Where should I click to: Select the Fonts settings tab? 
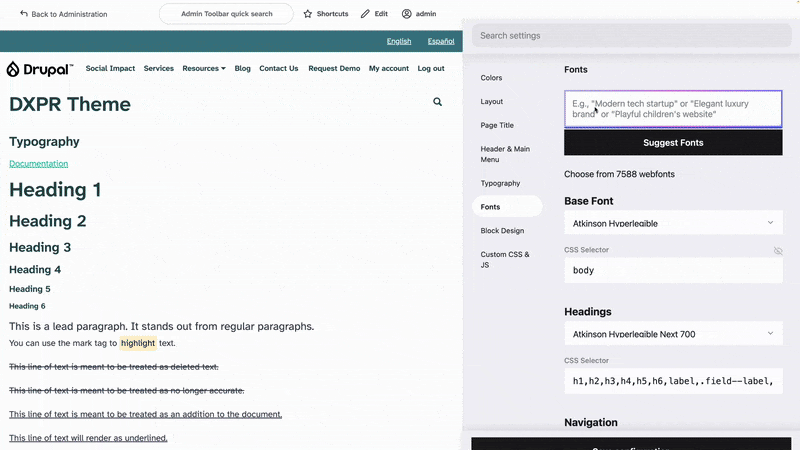[507, 207]
